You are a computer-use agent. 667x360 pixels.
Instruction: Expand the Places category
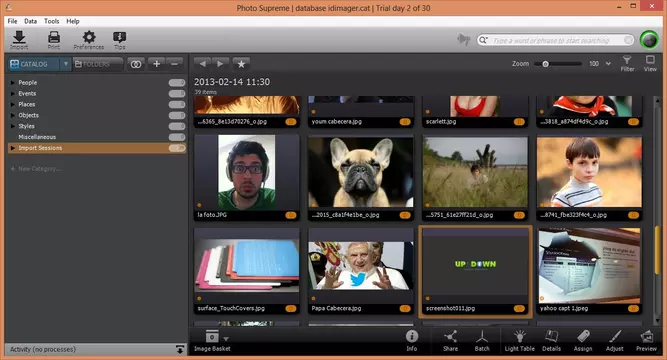(13, 104)
